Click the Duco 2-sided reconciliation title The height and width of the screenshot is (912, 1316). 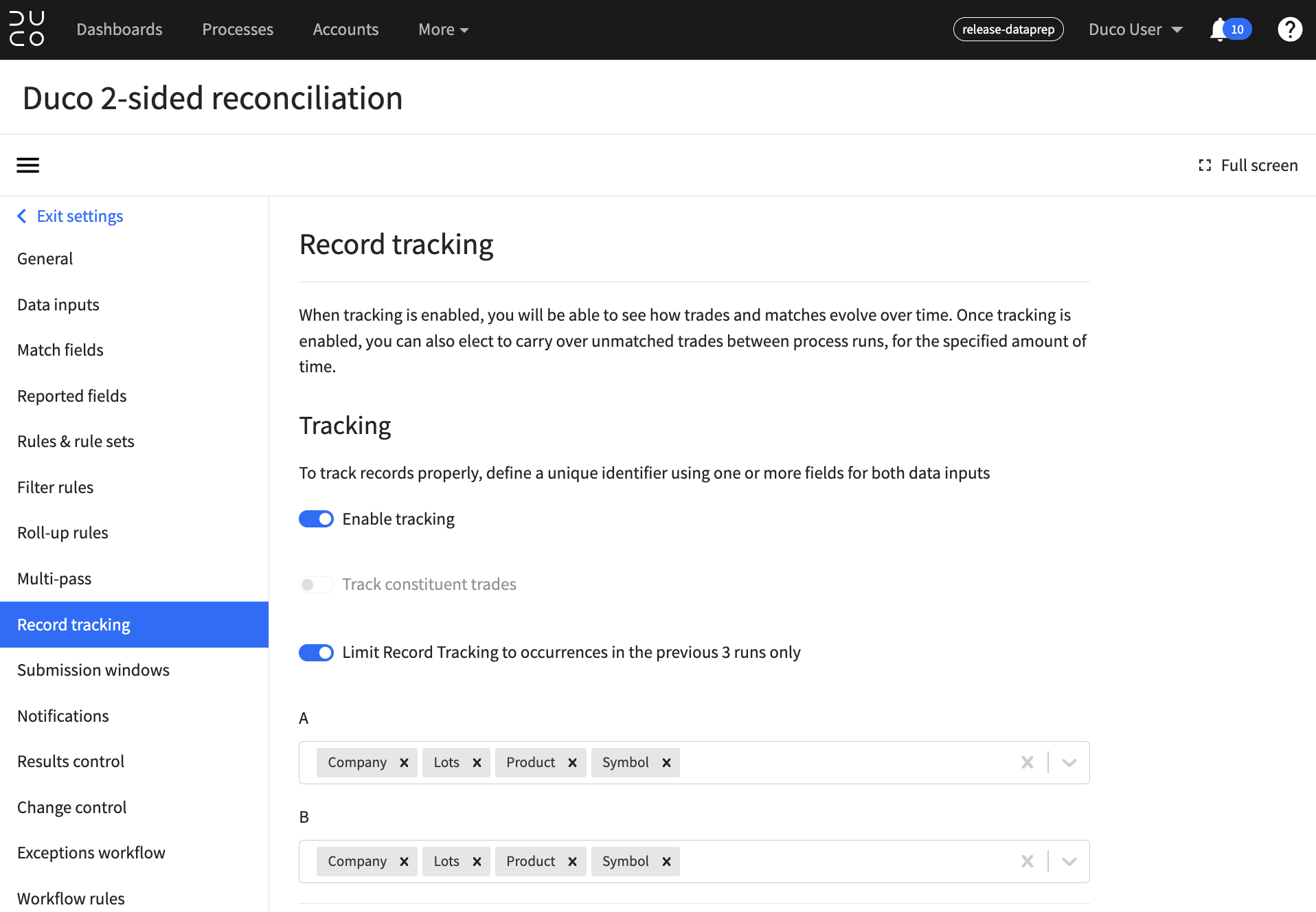click(212, 98)
